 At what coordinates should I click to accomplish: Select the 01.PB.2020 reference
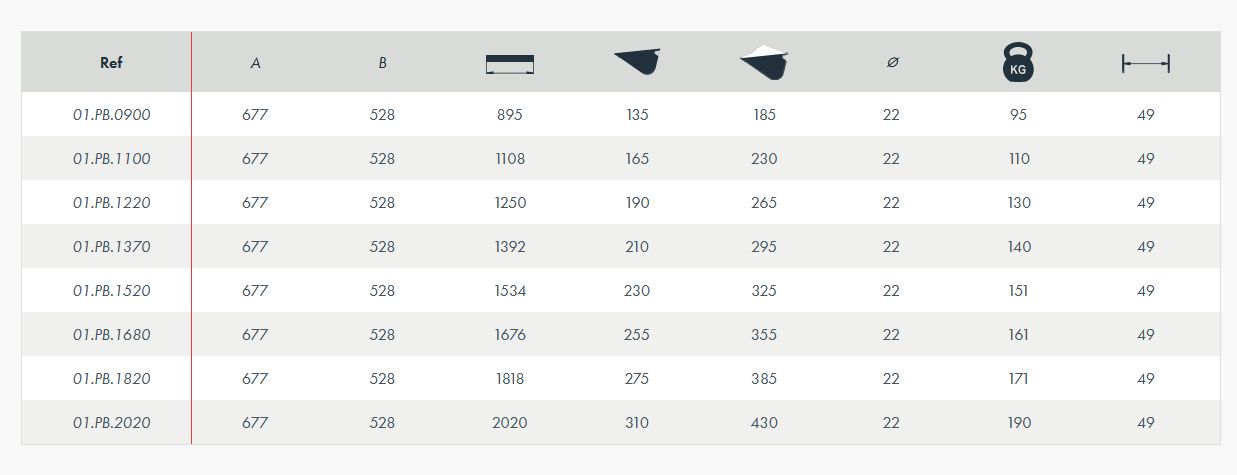tap(111, 423)
